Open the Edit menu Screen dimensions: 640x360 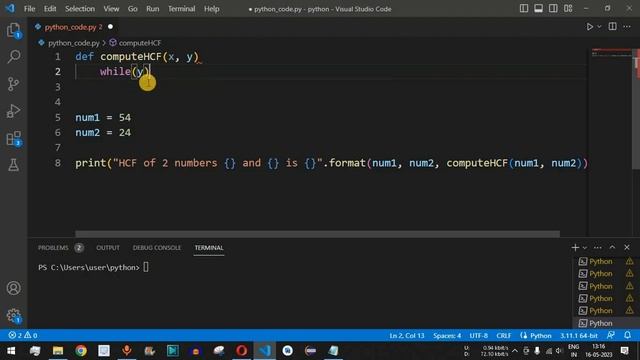[x=50, y=9]
